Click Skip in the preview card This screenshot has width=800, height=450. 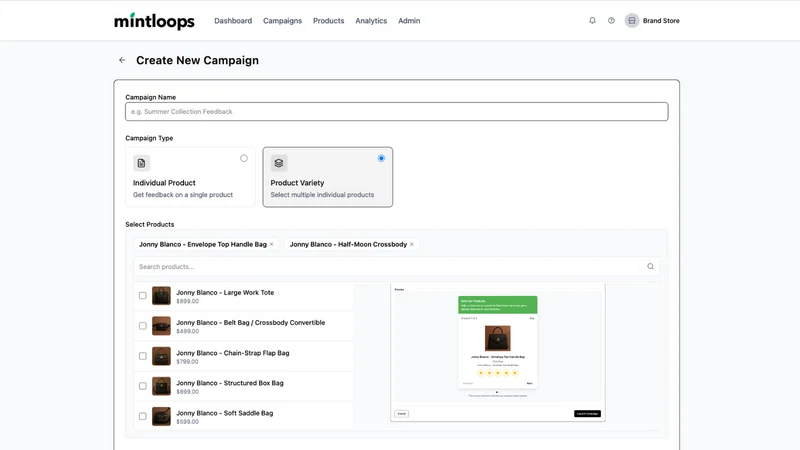532,318
